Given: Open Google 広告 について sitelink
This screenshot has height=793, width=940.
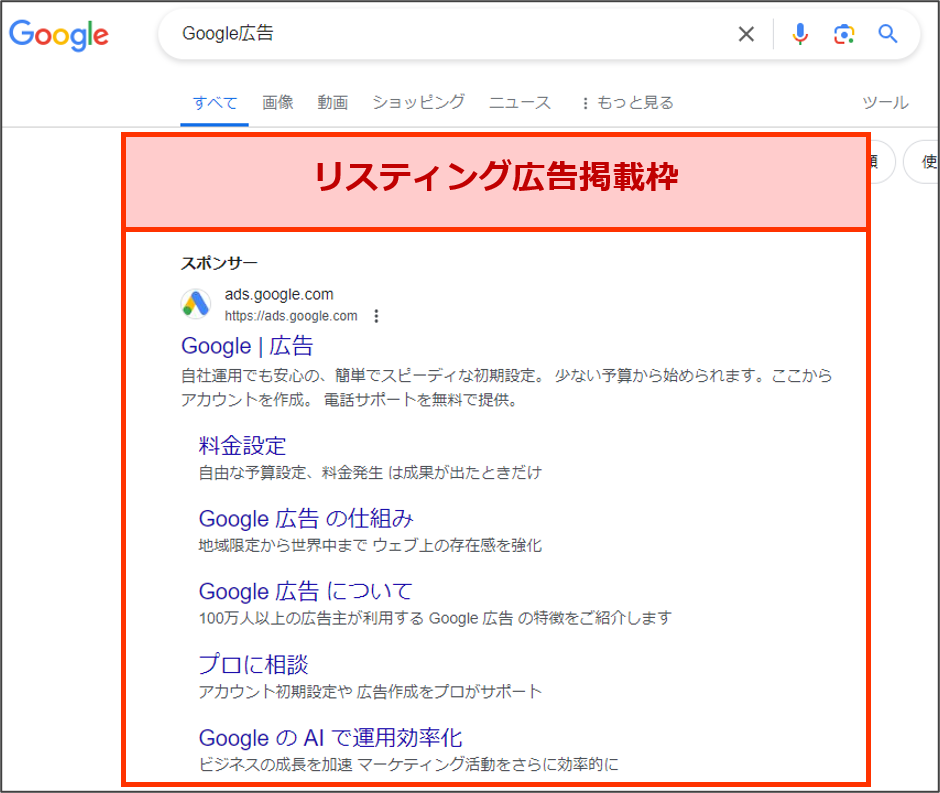Looking at the screenshot, I should [306, 592].
